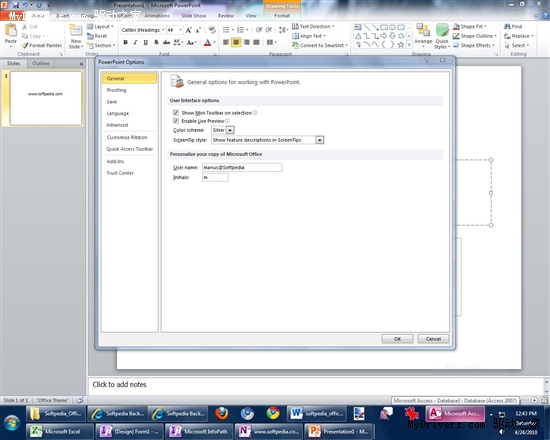Click the Save icon in Quick Access Toolbar
The width and height of the screenshot is (550, 440).
coord(15,5)
